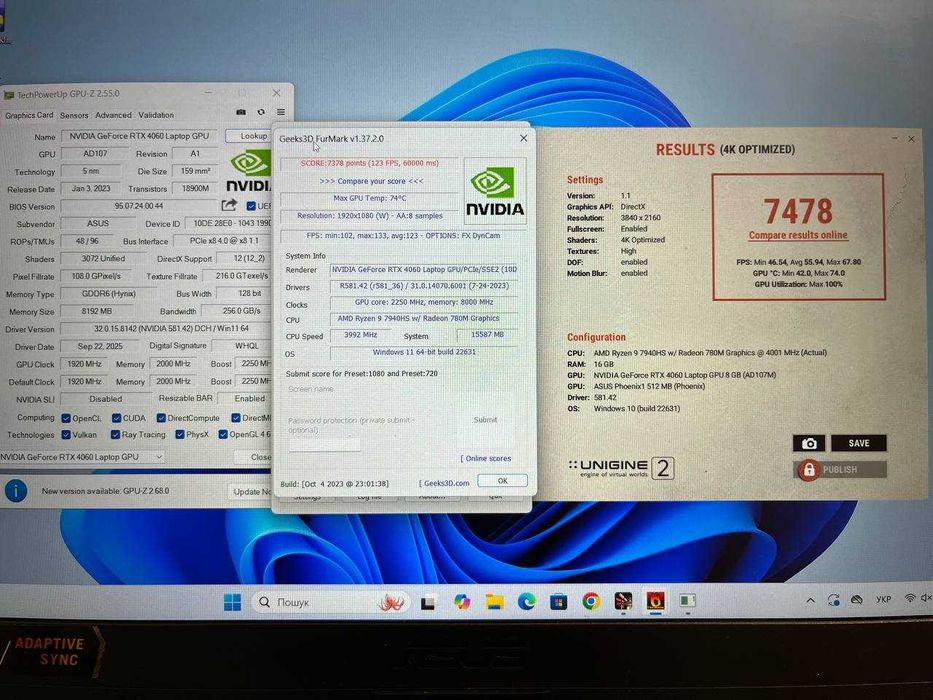Switch to GPU-Z taskbar icon
Viewport: 933px width, 700px height.
click(687, 601)
